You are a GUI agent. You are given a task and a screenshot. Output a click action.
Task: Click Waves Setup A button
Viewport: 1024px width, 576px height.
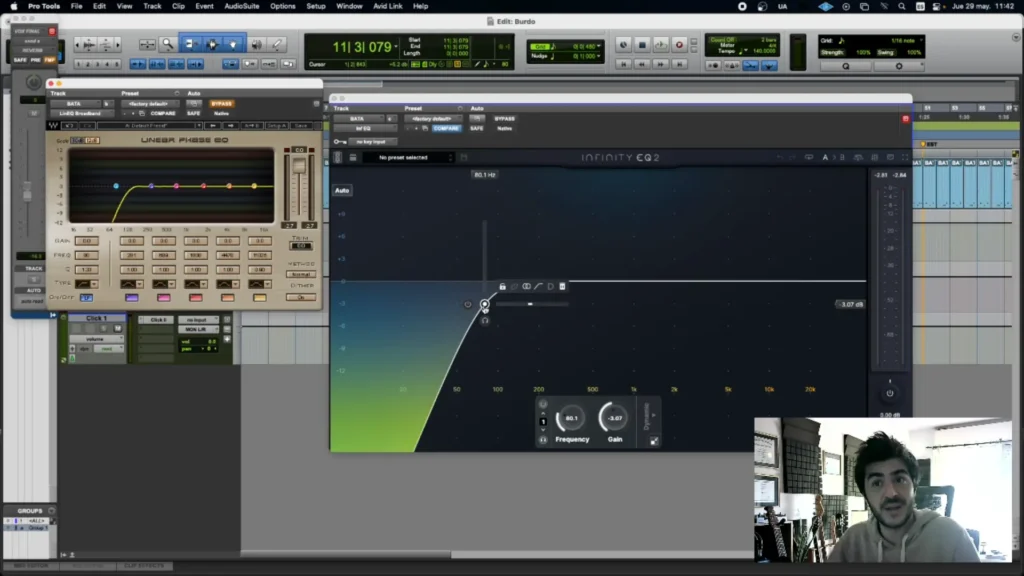[277, 125]
